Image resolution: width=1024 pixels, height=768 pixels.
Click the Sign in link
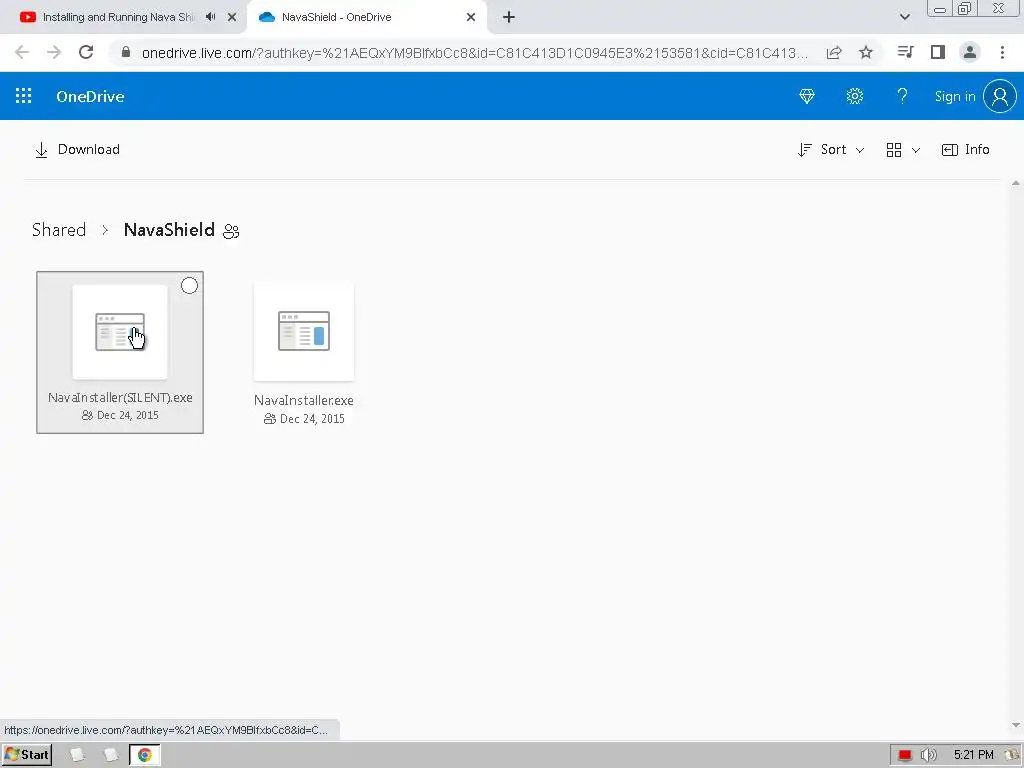[x=954, y=97]
